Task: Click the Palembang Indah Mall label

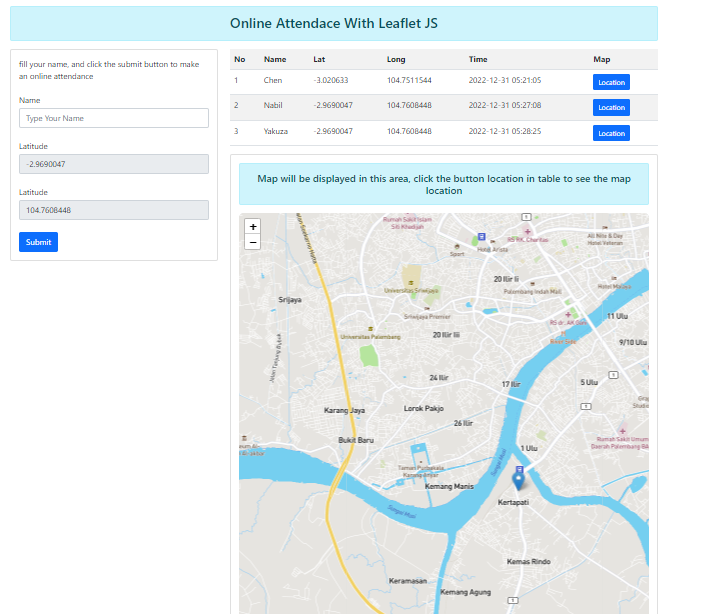Action: click(532, 292)
